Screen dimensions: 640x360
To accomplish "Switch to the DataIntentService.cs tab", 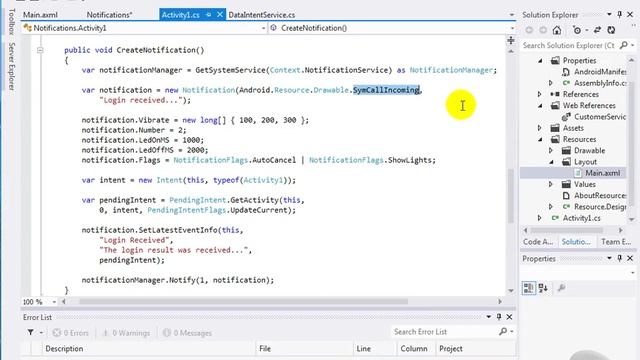I will tap(262, 15).
